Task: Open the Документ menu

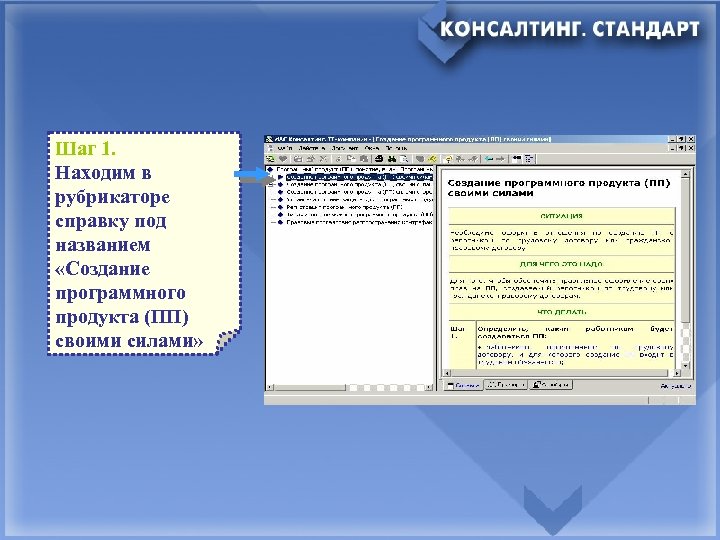Action: tap(344, 148)
